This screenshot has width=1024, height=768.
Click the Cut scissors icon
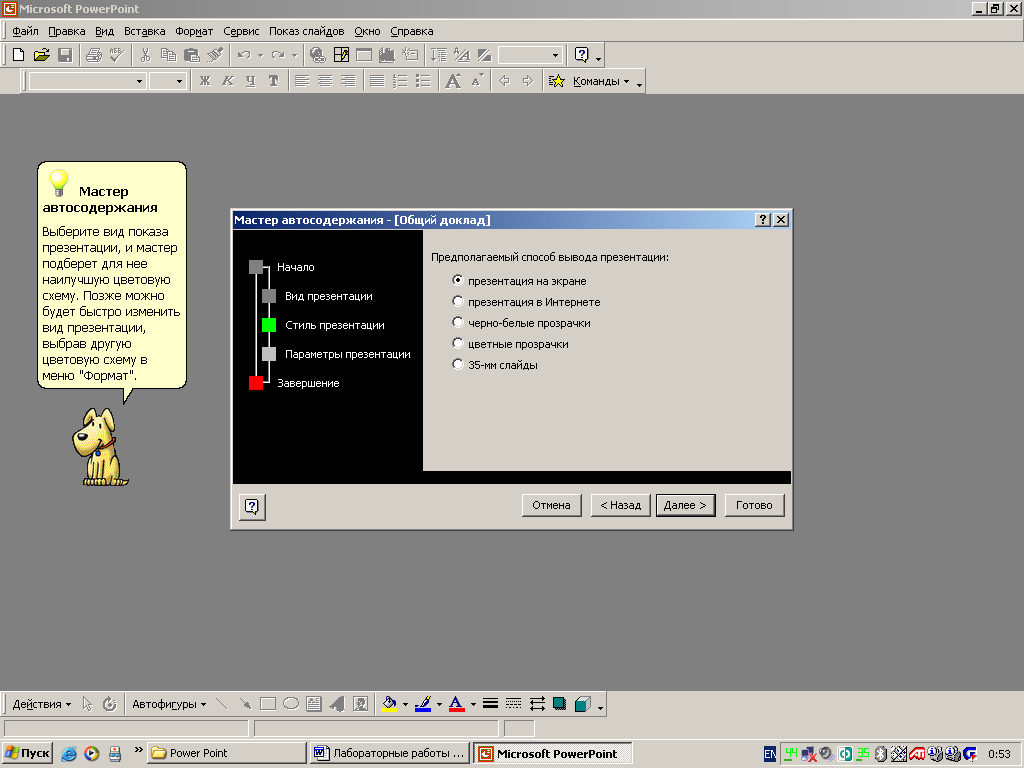coord(145,55)
